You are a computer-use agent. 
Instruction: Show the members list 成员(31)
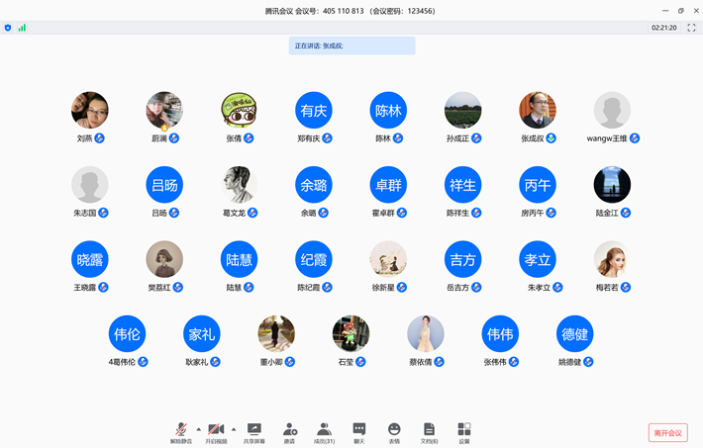323,429
